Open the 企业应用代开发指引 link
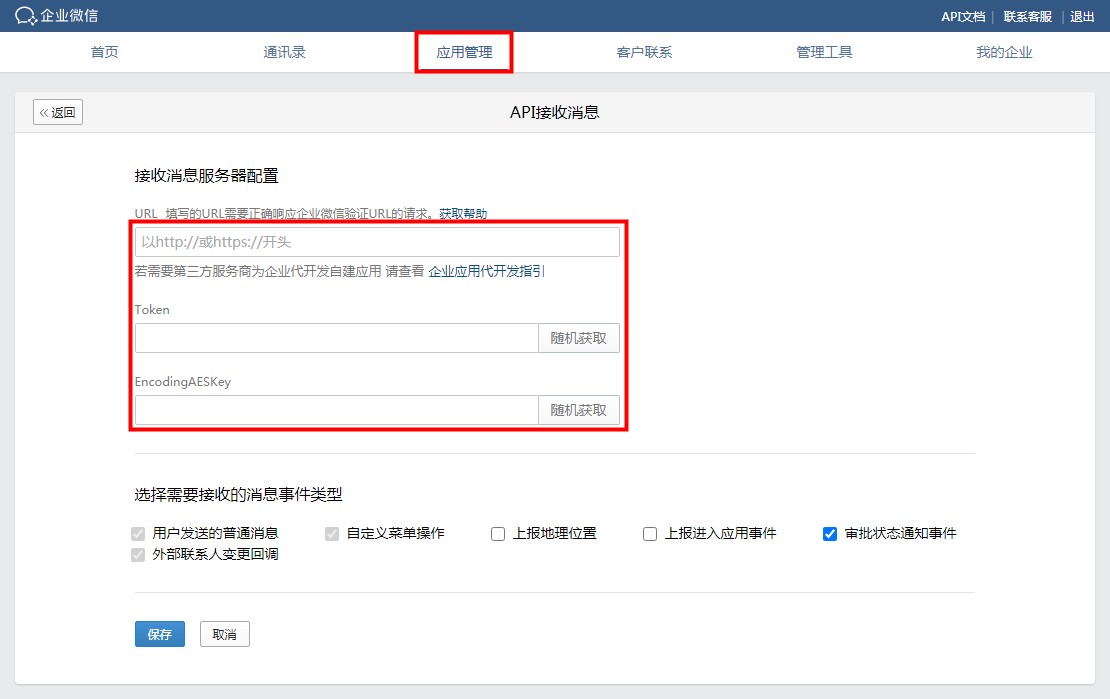Image resolution: width=1110 pixels, height=699 pixels. (x=487, y=271)
